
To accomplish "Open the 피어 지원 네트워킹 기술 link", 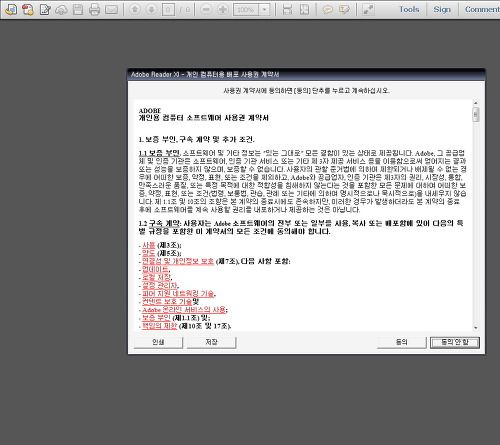I will pyautogui.click(x=178, y=293).
